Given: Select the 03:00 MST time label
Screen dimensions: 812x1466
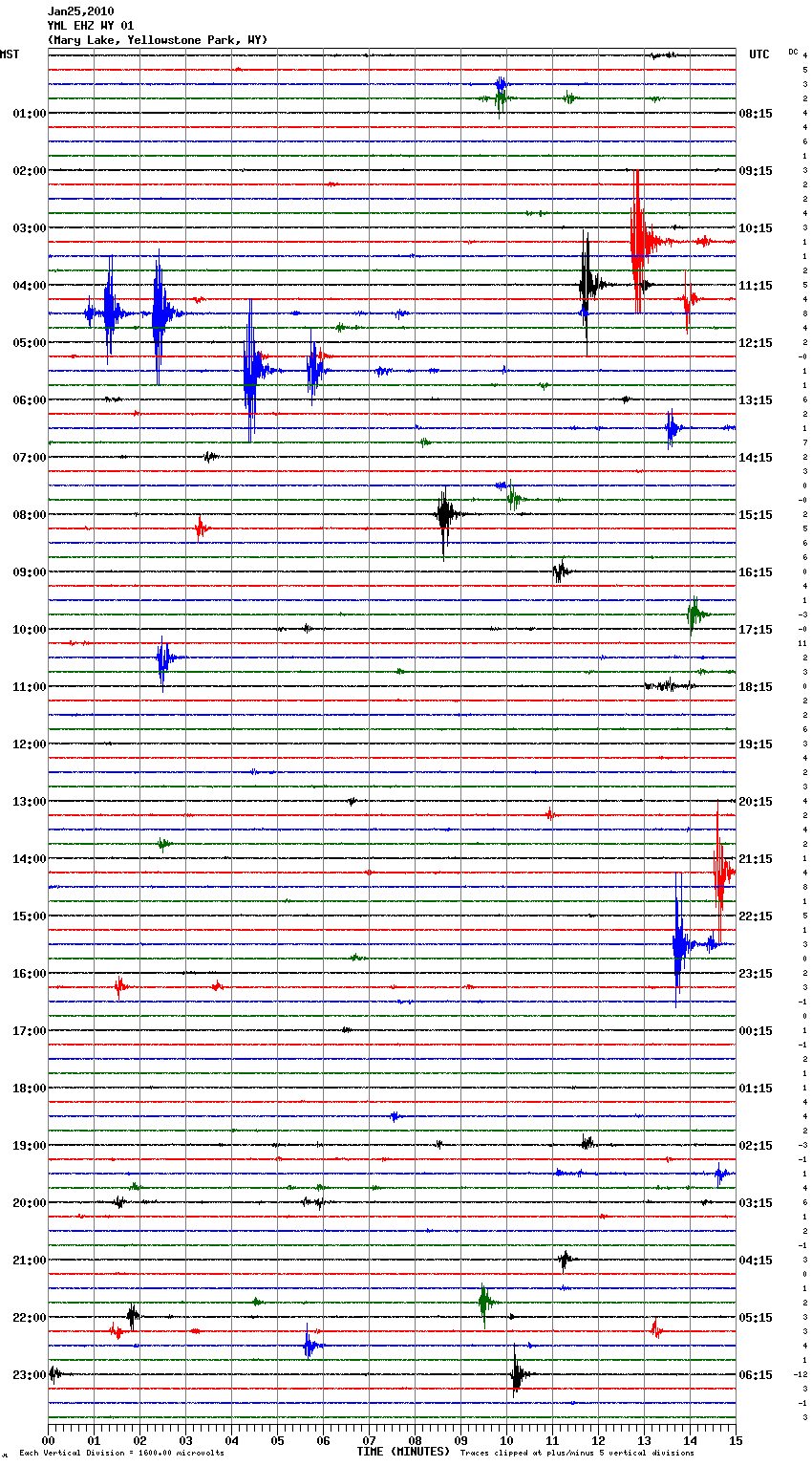Looking at the screenshot, I should [29, 228].
